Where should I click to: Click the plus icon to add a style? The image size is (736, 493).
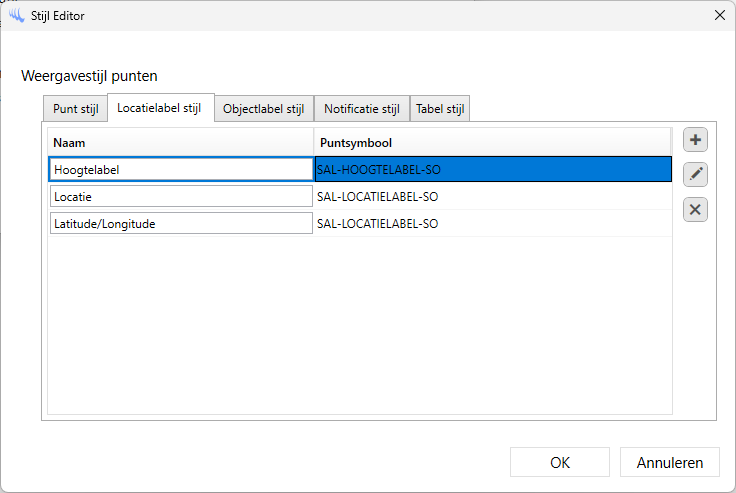pyautogui.click(x=695, y=140)
